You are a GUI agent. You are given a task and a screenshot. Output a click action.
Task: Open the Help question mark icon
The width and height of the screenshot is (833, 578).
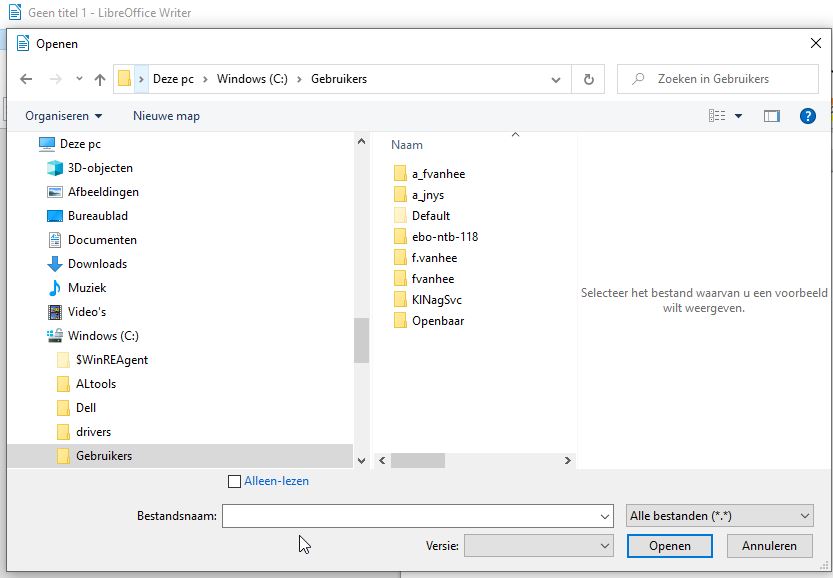coord(808,116)
